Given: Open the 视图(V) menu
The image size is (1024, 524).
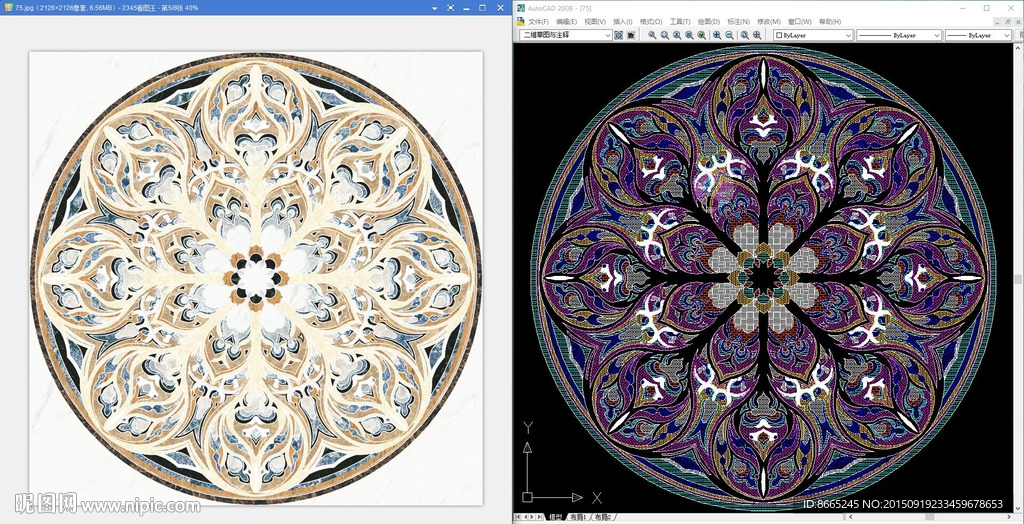Looking at the screenshot, I should coord(595,22).
